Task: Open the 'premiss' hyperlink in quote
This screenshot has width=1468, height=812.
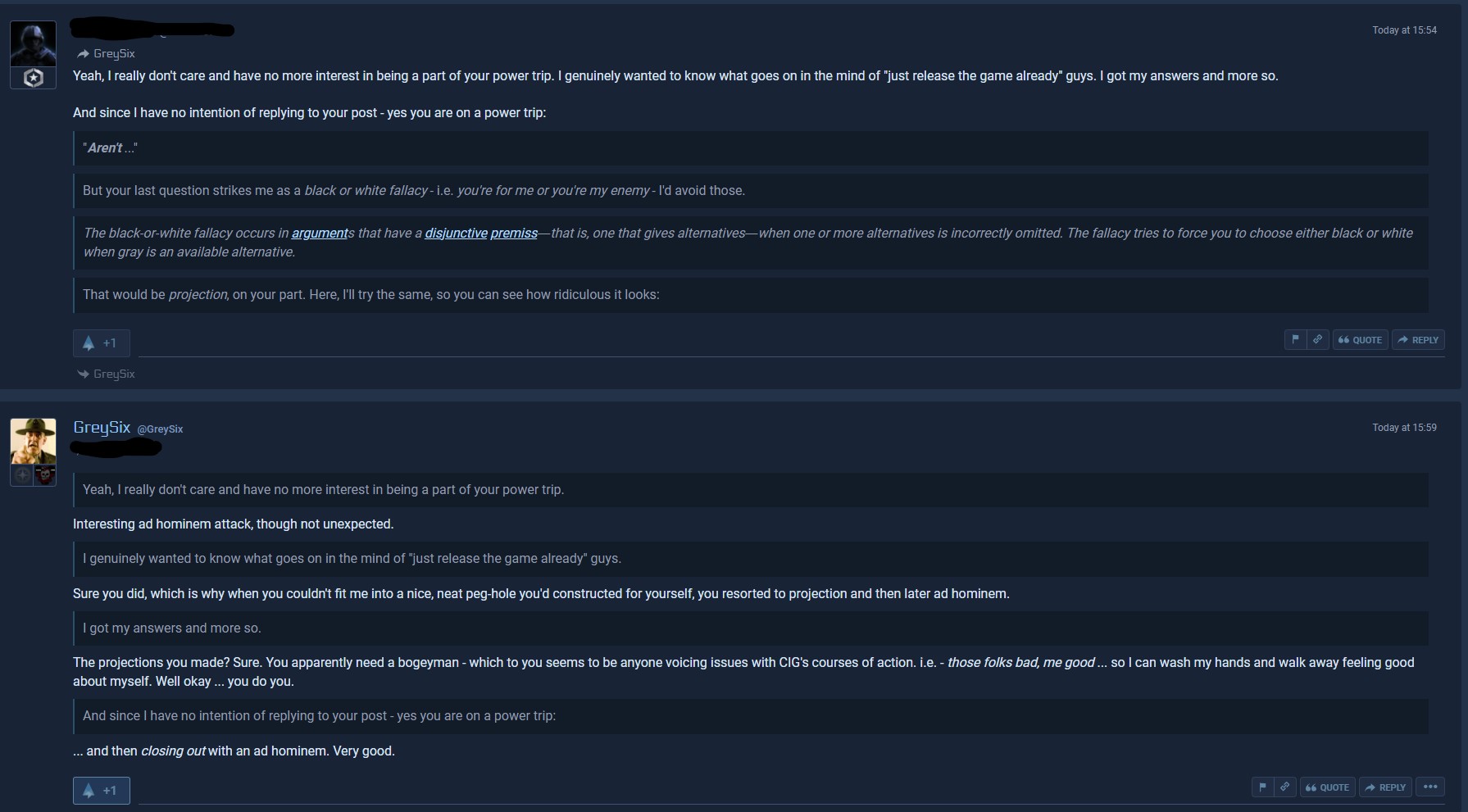Action: (x=514, y=233)
